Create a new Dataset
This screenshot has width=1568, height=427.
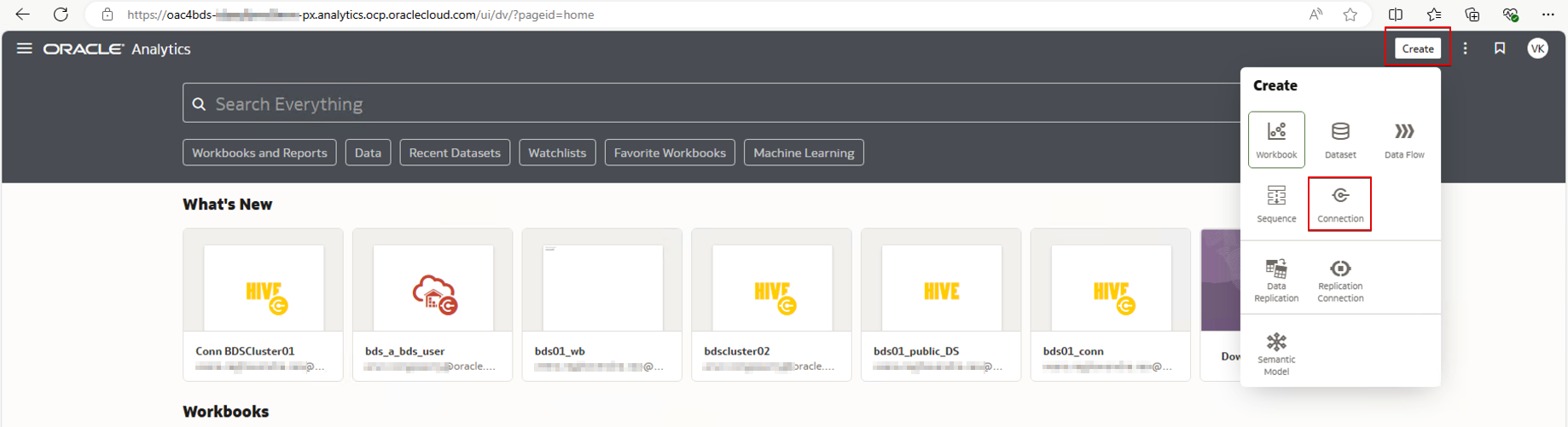[x=1340, y=140]
